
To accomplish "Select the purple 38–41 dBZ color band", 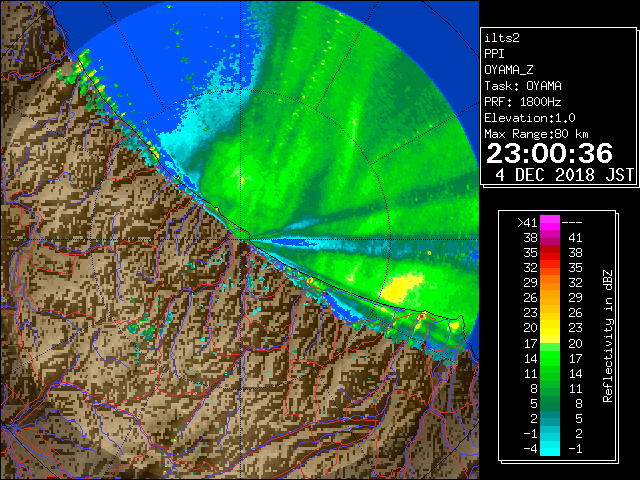I will click(x=550, y=238).
